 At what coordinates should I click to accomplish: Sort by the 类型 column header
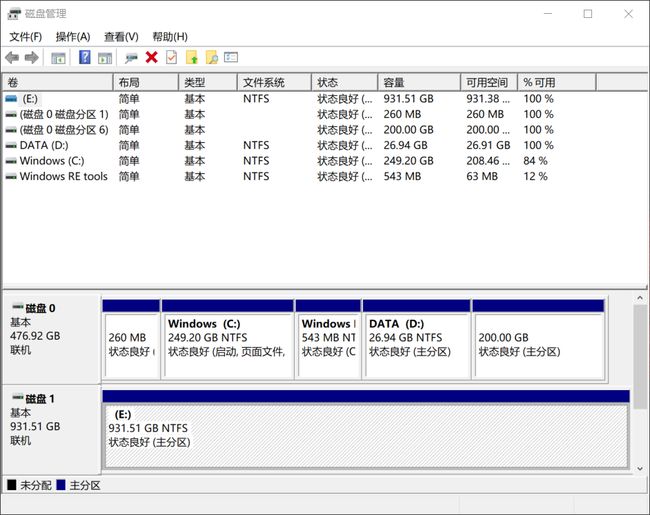[x=208, y=82]
